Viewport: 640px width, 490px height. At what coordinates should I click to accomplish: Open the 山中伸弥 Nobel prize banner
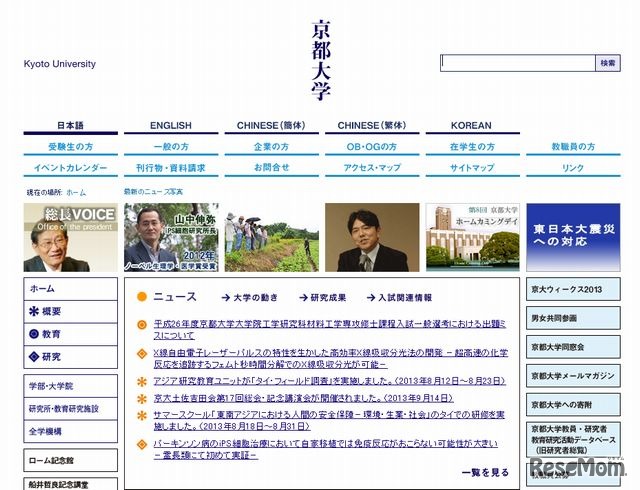pos(171,237)
